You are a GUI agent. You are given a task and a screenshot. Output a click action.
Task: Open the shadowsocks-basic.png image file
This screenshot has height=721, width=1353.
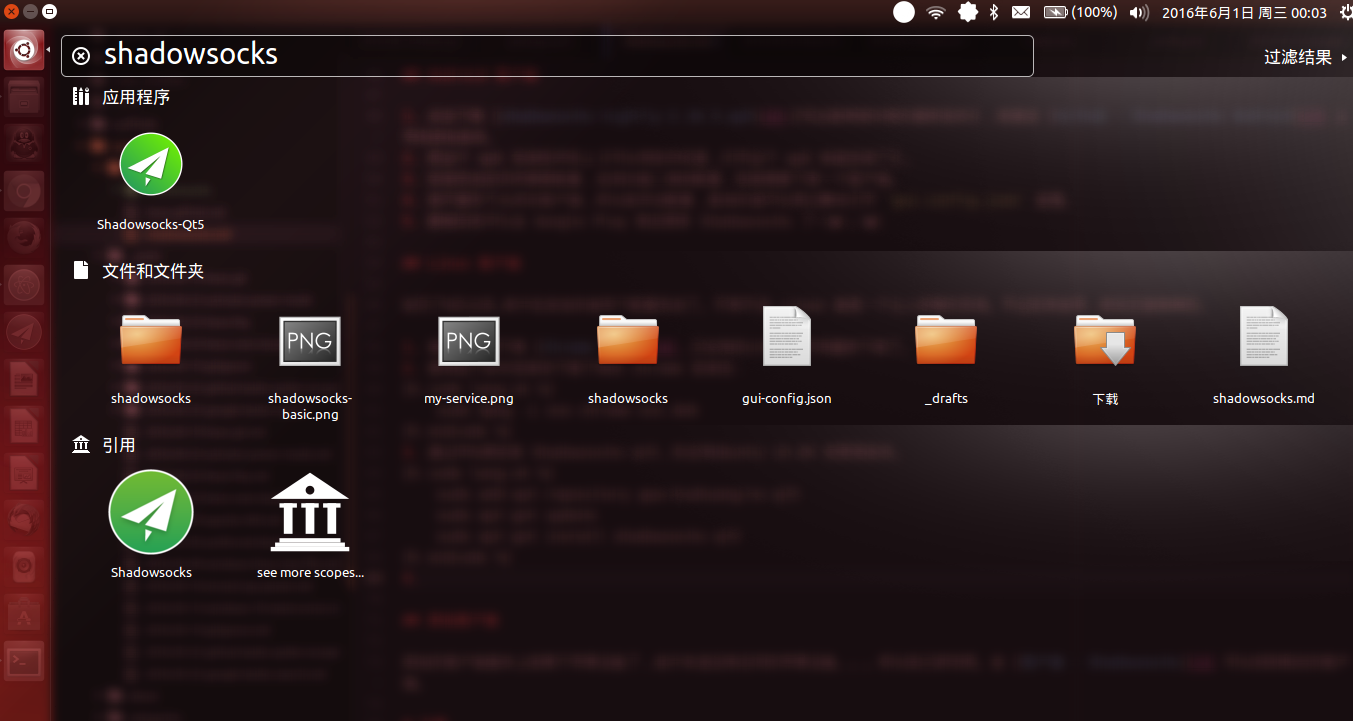(x=310, y=363)
